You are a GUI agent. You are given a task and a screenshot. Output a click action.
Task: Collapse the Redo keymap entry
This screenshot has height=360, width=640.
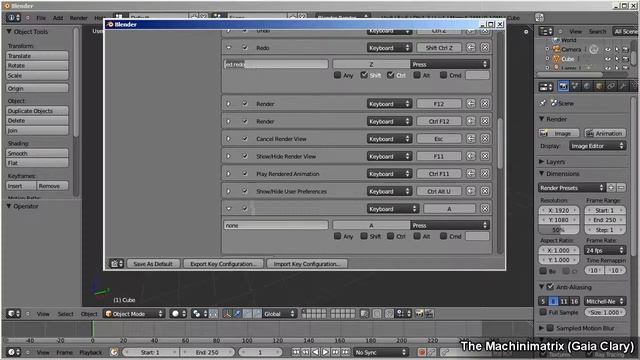pos(228,48)
